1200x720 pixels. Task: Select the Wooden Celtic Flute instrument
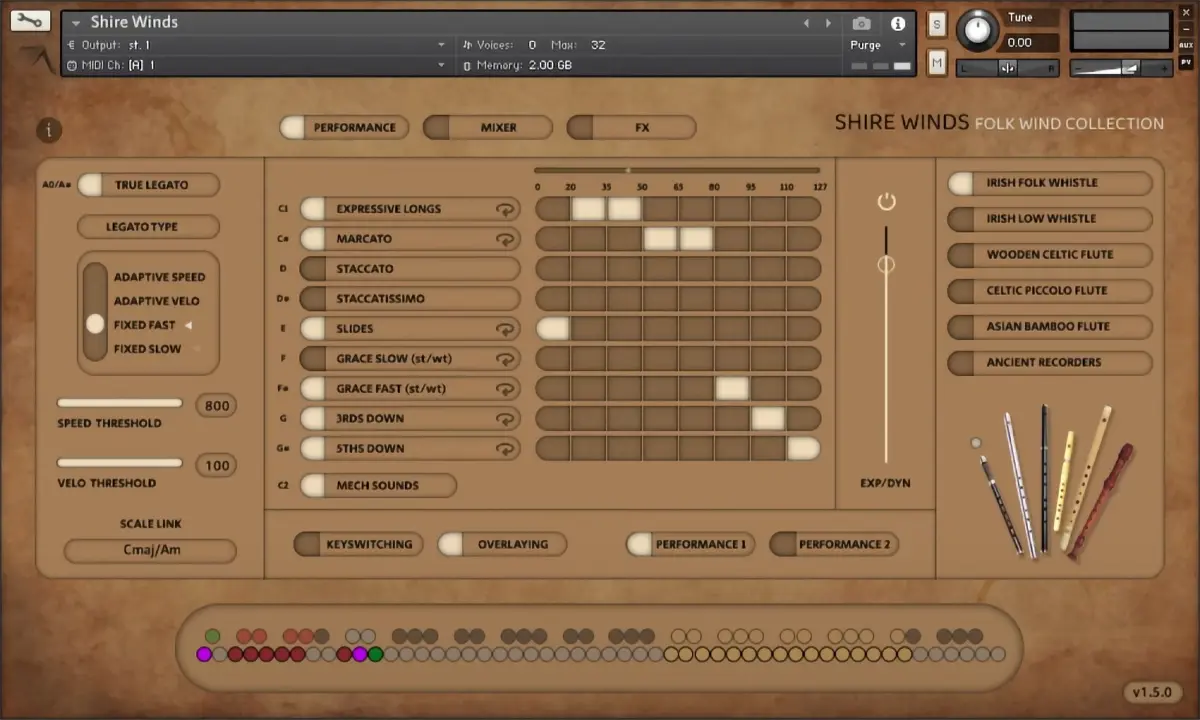(1049, 255)
